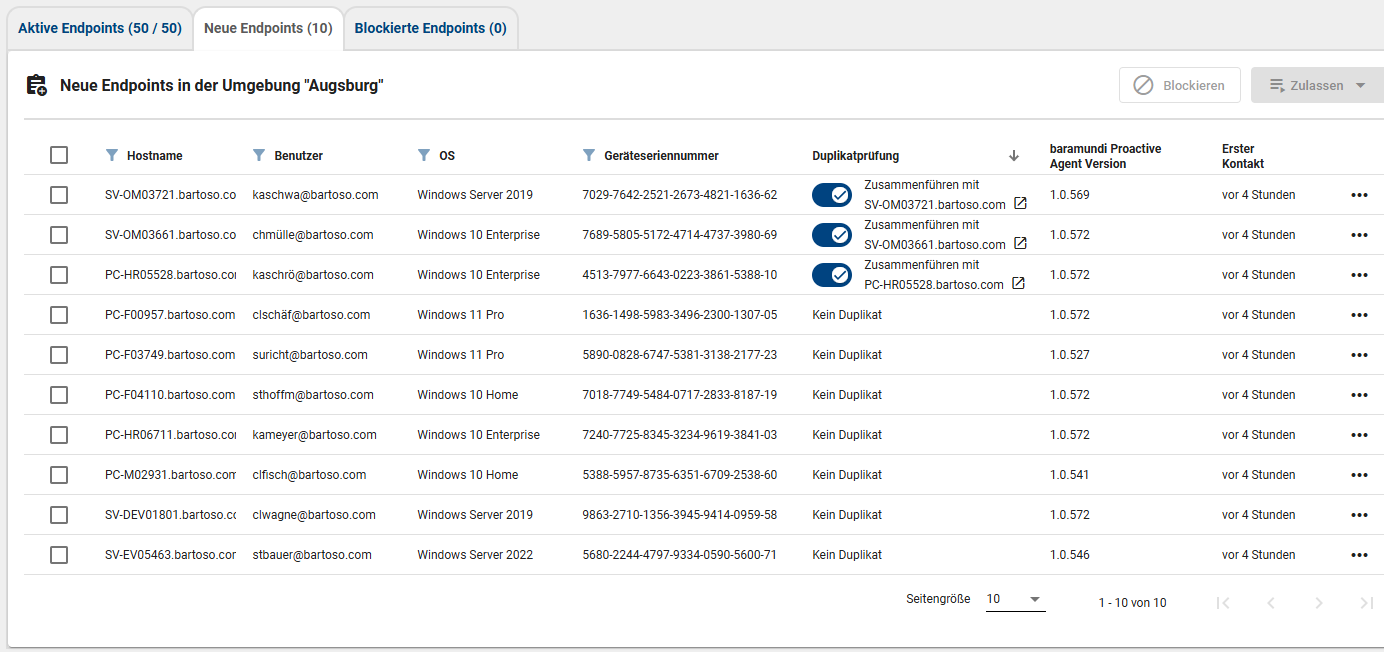
Task: Click the Hostname column filter icon
Action: click(x=111, y=155)
